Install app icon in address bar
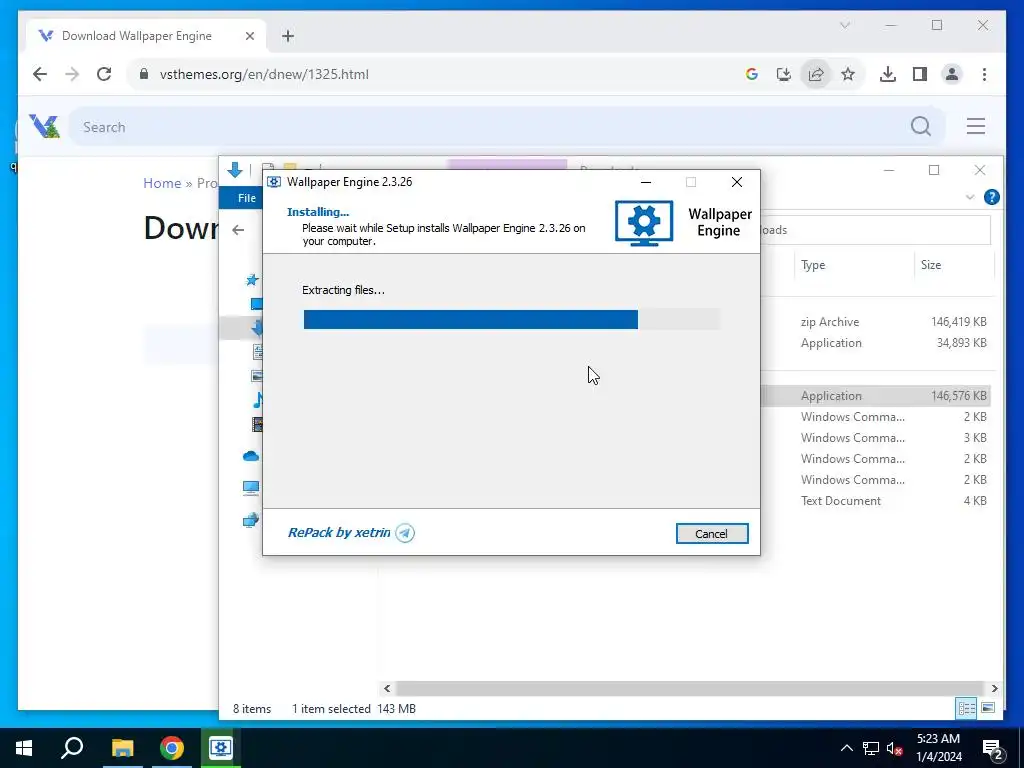1024x768 pixels. 784,74
